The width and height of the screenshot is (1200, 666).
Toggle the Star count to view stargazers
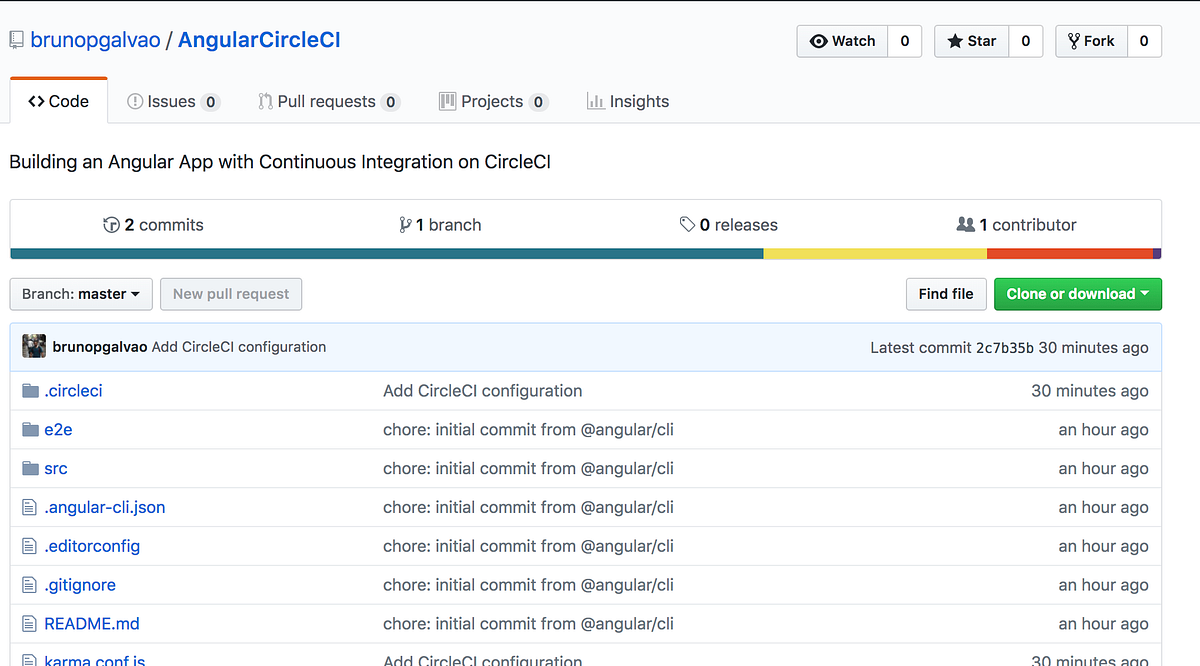pos(1024,41)
